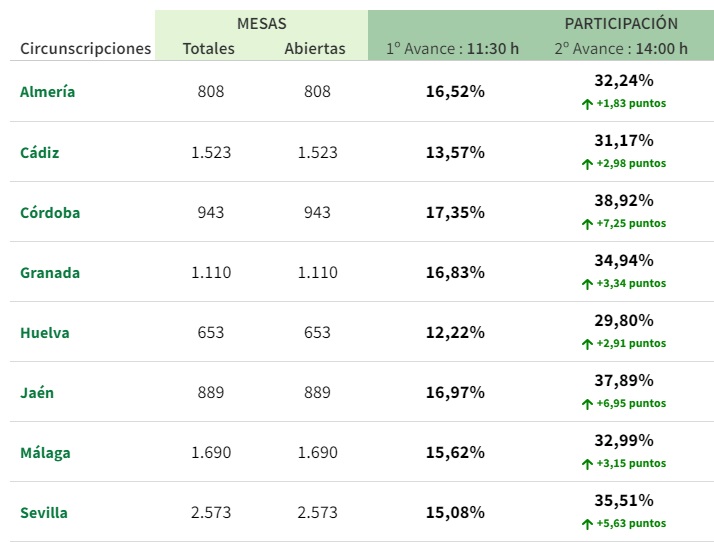714x542 pixels.
Task: Select the Córdoba constituency link
Action: pos(50,212)
